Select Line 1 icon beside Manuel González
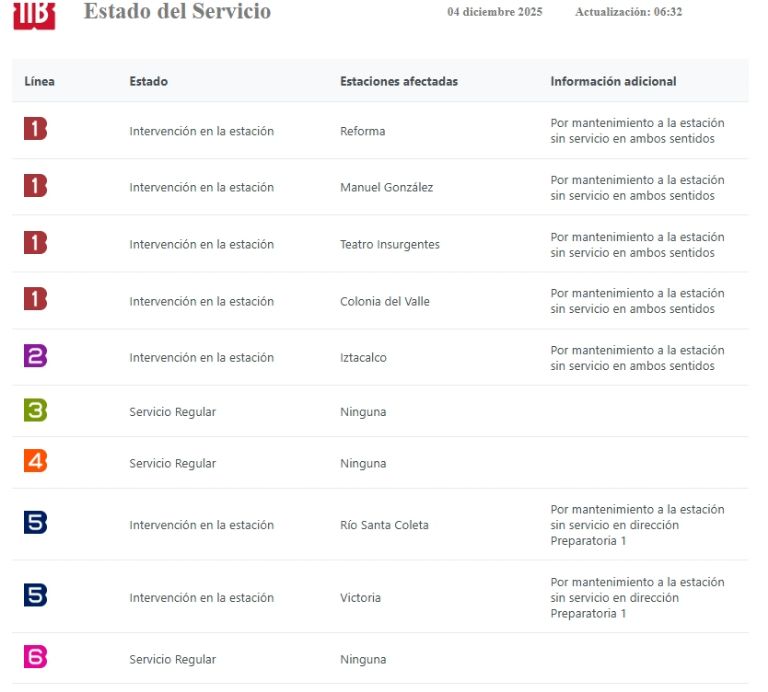The height and width of the screenshot is (692, 768). click(x=35, y=185)
